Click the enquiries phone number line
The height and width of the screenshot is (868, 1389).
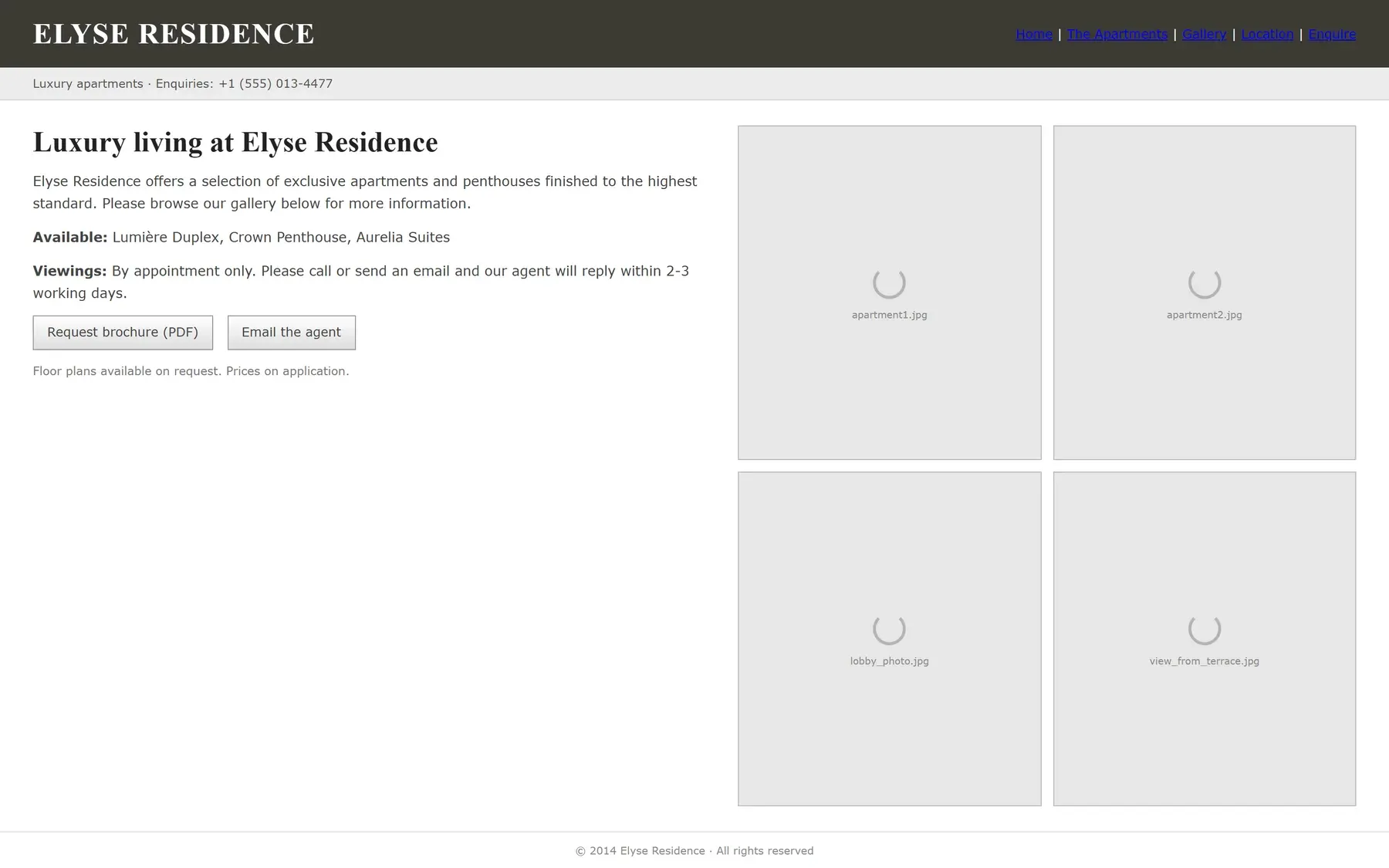click(x=183, y=83)
